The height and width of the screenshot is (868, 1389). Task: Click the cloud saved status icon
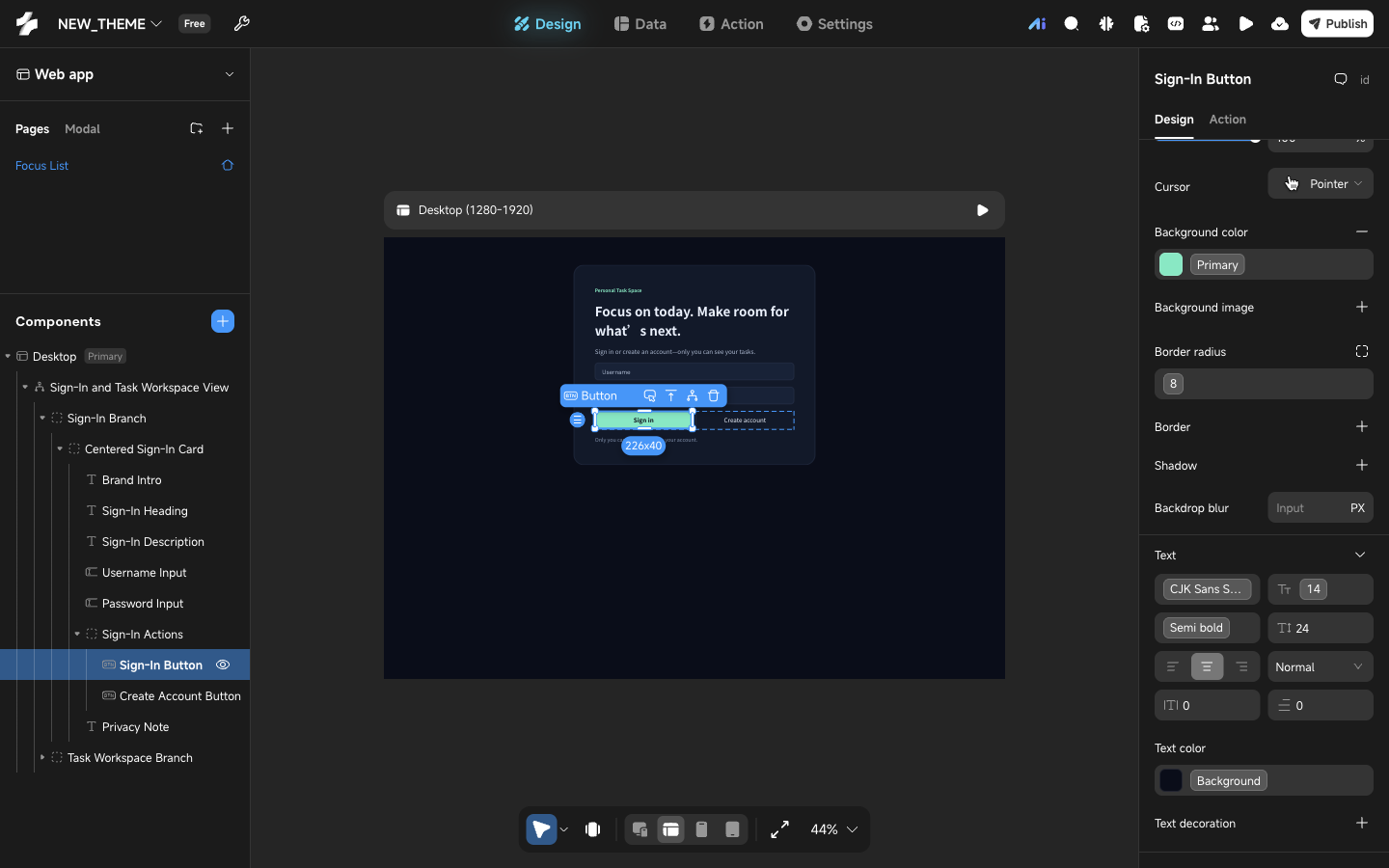1280,24
